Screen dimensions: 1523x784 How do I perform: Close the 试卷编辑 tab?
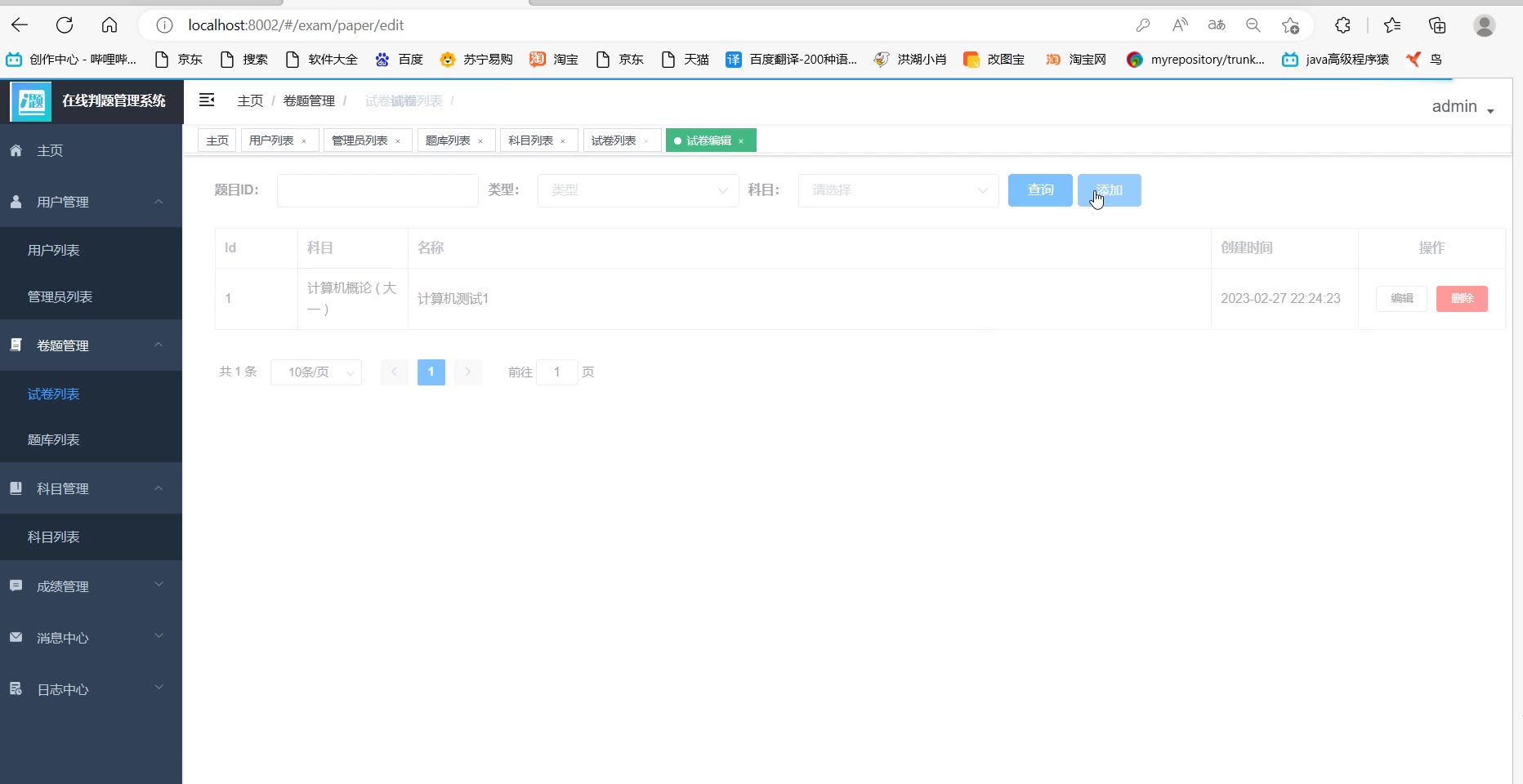pos(741,141)
